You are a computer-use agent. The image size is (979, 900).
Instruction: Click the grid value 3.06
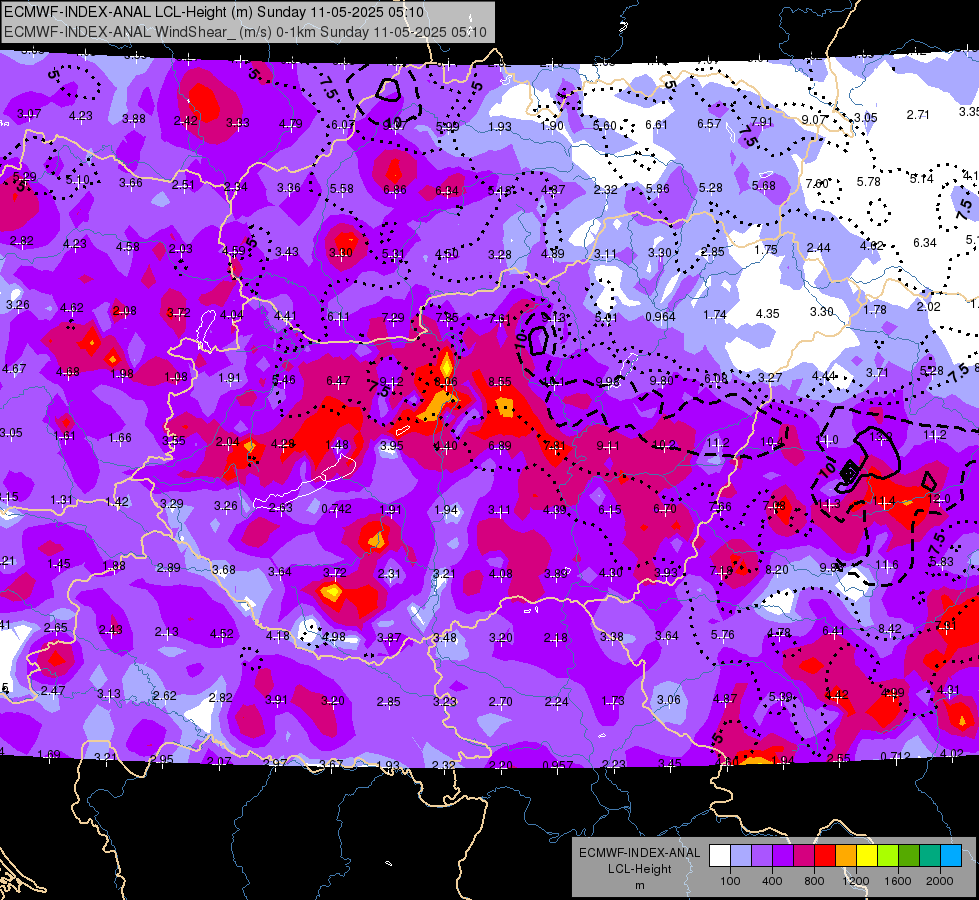click(669, 700)
